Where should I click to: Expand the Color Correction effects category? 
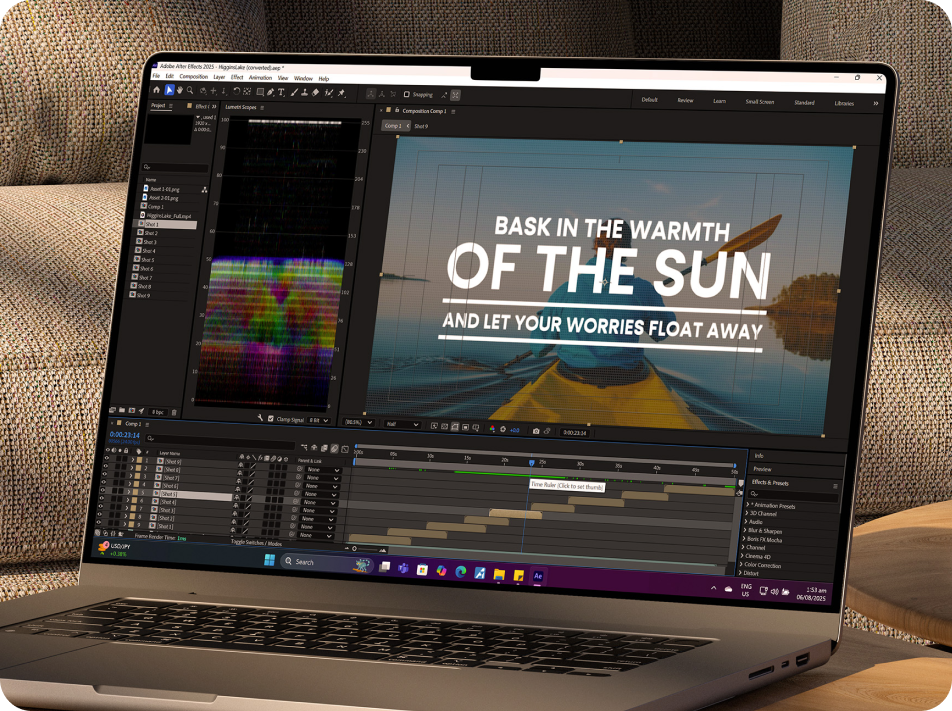741,564
